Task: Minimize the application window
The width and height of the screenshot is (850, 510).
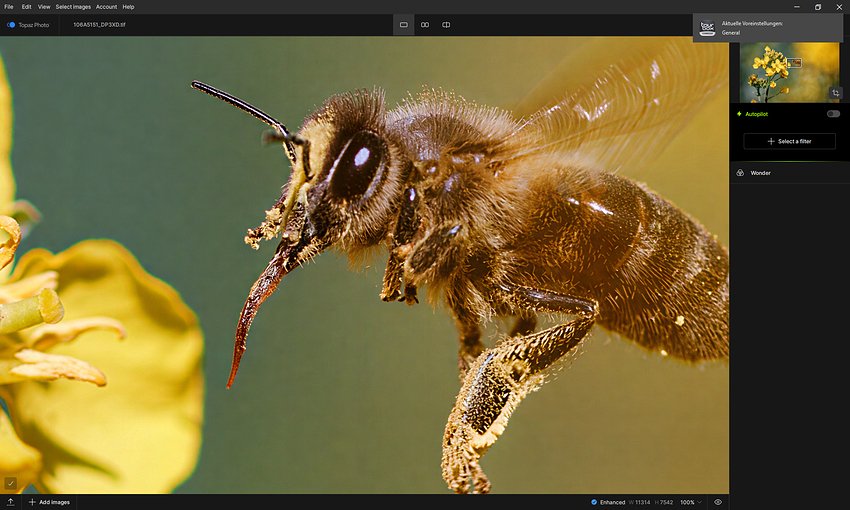Action: pos(796,7)
